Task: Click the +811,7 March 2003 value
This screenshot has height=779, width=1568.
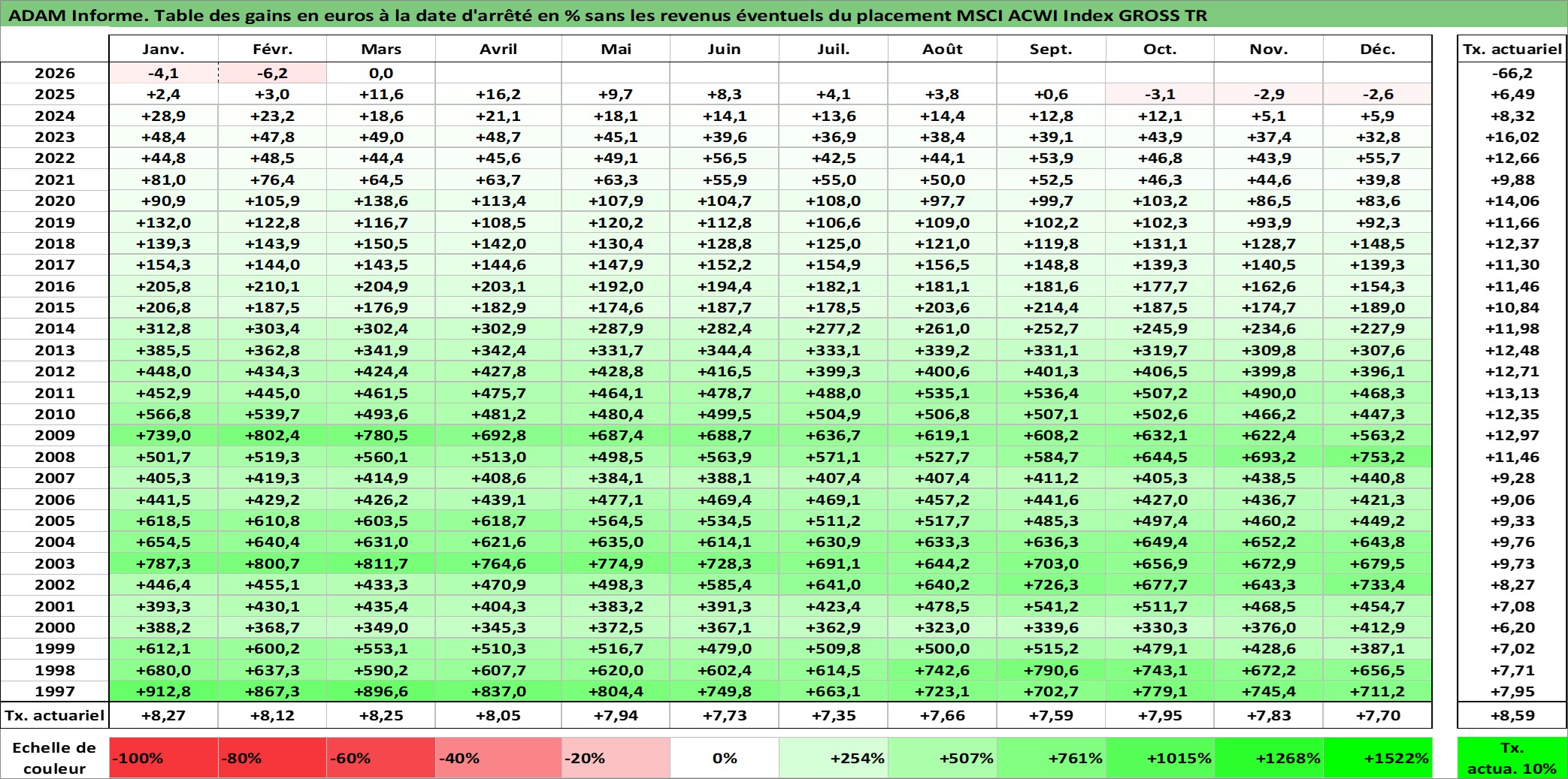Action: 381,563
